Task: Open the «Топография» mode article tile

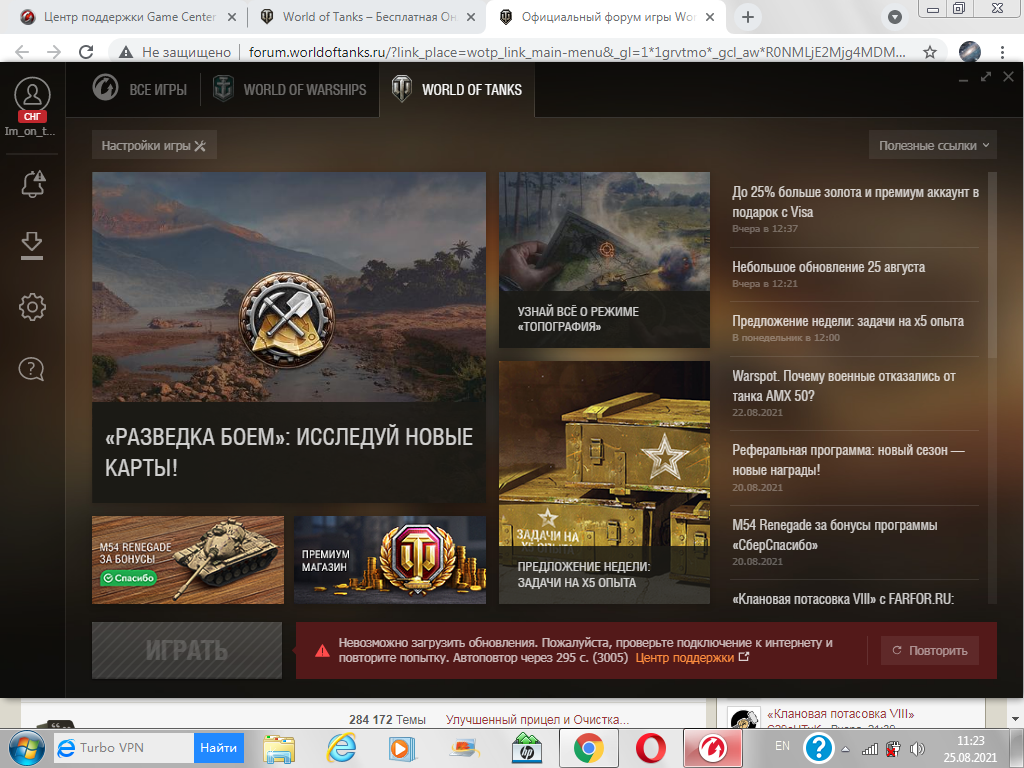Action: (604, 260)
